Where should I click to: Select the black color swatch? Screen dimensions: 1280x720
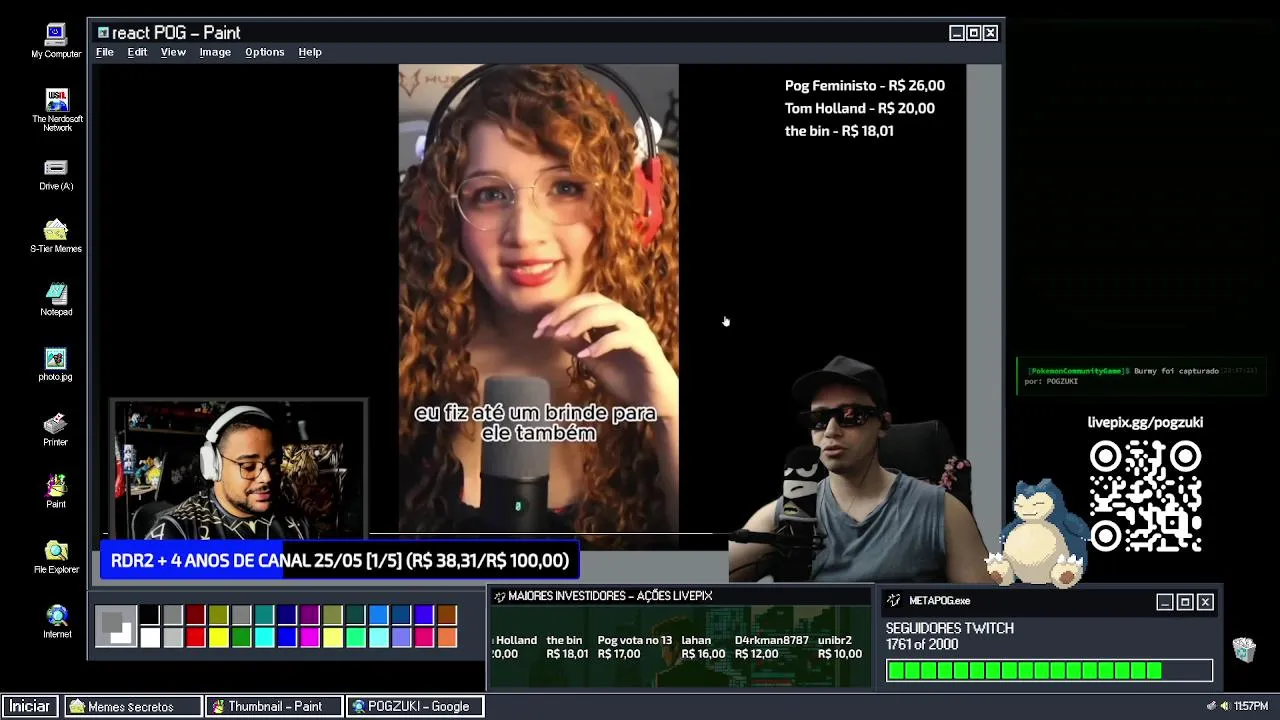pos(149,614)
